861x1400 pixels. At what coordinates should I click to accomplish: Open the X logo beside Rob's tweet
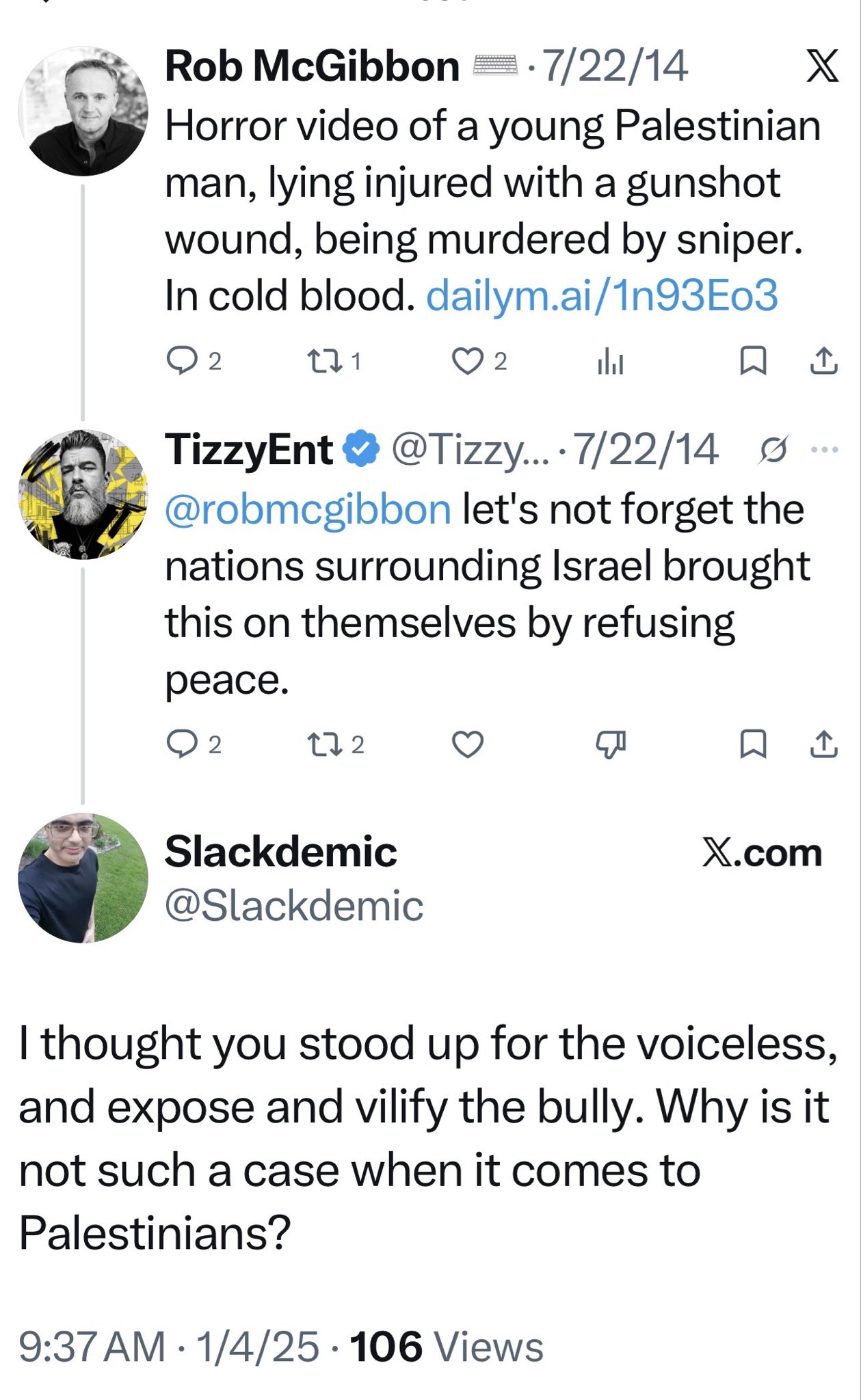click(822, 67)
